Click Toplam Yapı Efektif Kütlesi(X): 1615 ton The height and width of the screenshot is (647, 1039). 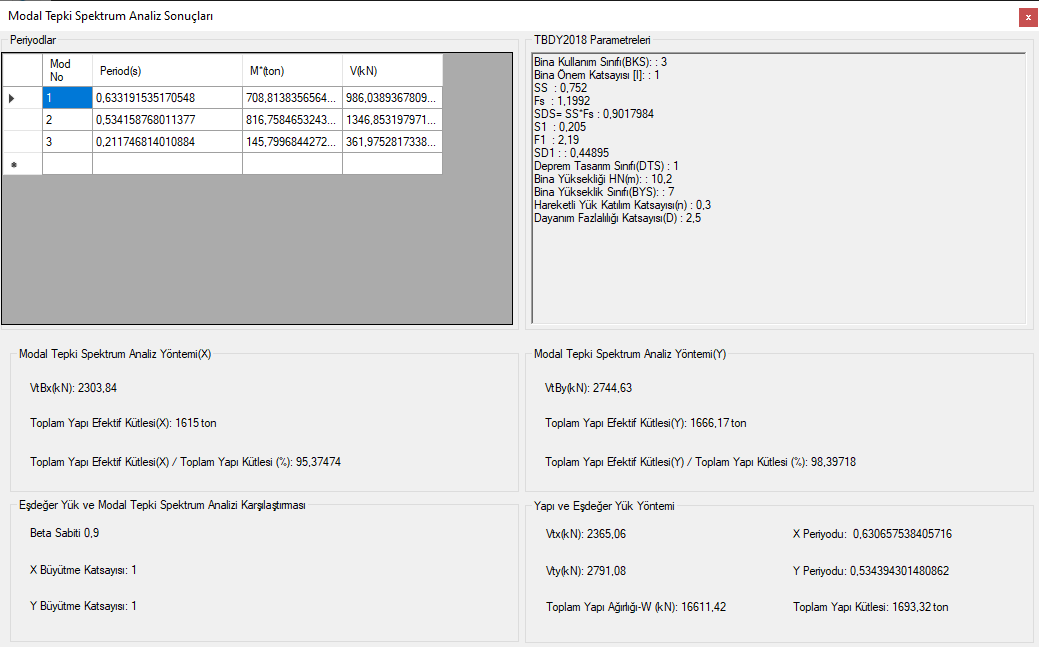click(x=123, y=423)
